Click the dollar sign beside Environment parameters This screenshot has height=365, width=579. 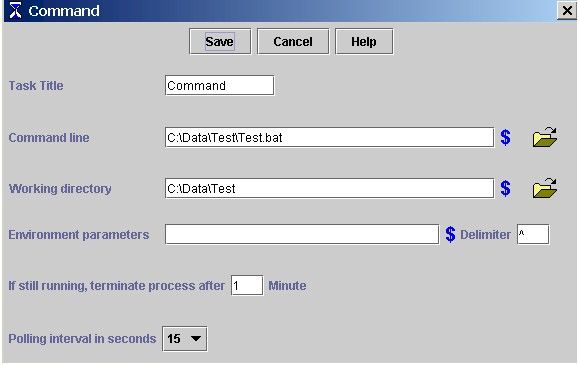pos(450,234)
